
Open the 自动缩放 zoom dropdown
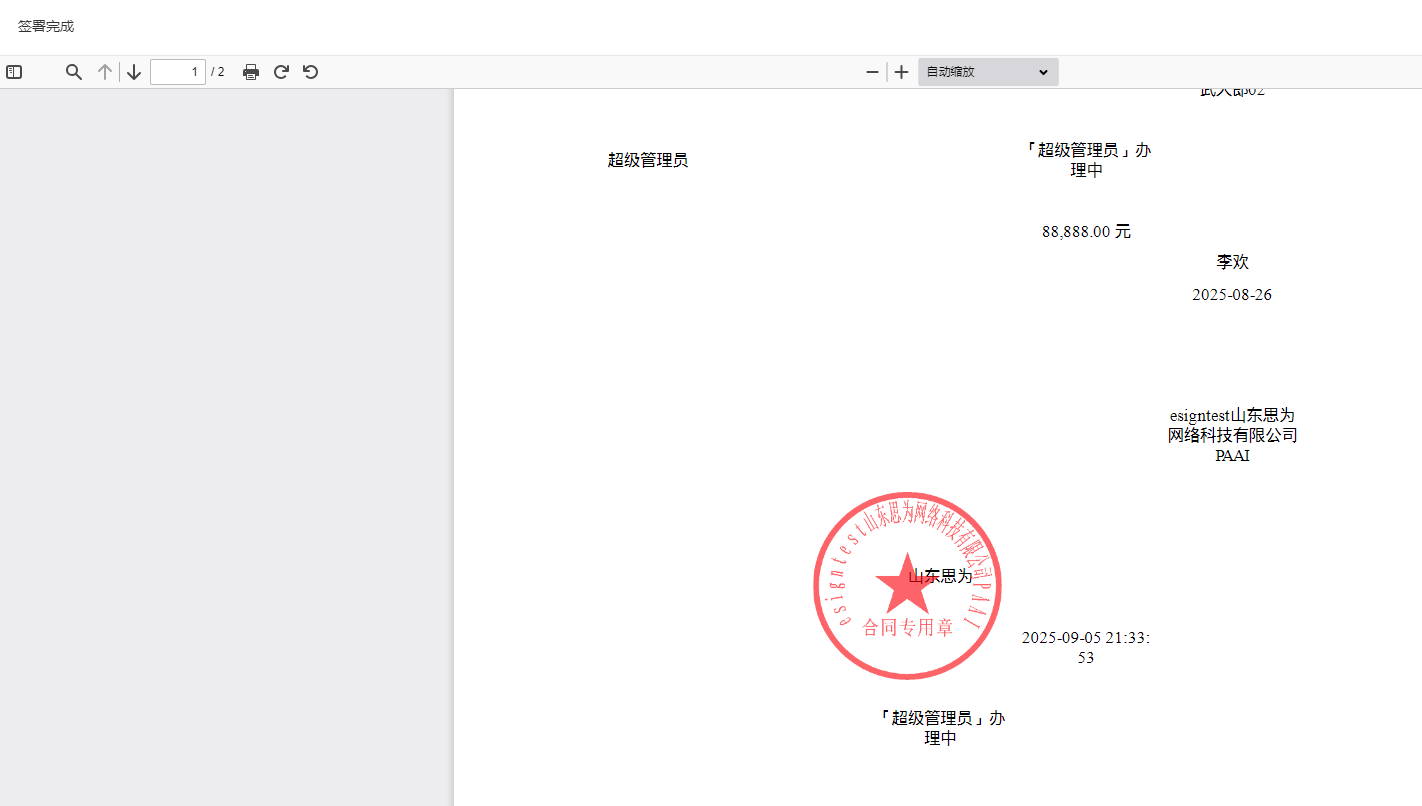pyautogui.click(x=988, y=72)
